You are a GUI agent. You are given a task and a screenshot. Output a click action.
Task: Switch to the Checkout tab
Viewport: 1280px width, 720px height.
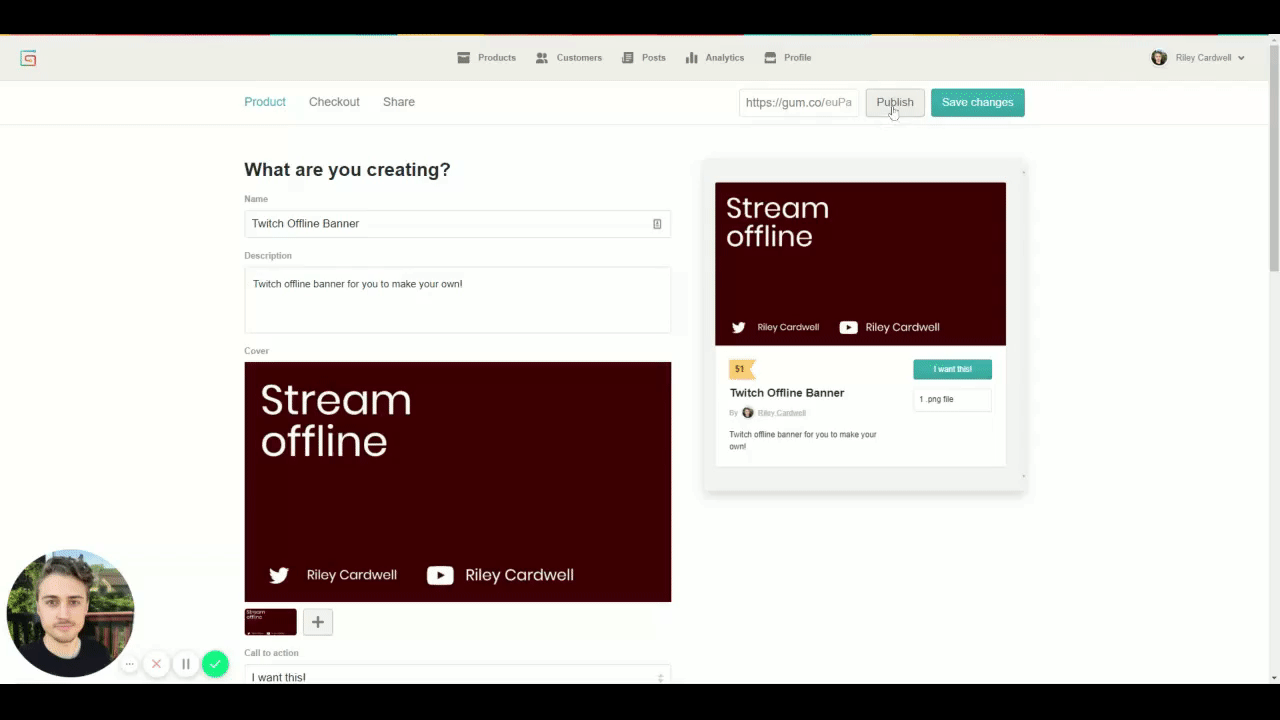(x=334, y=102)
